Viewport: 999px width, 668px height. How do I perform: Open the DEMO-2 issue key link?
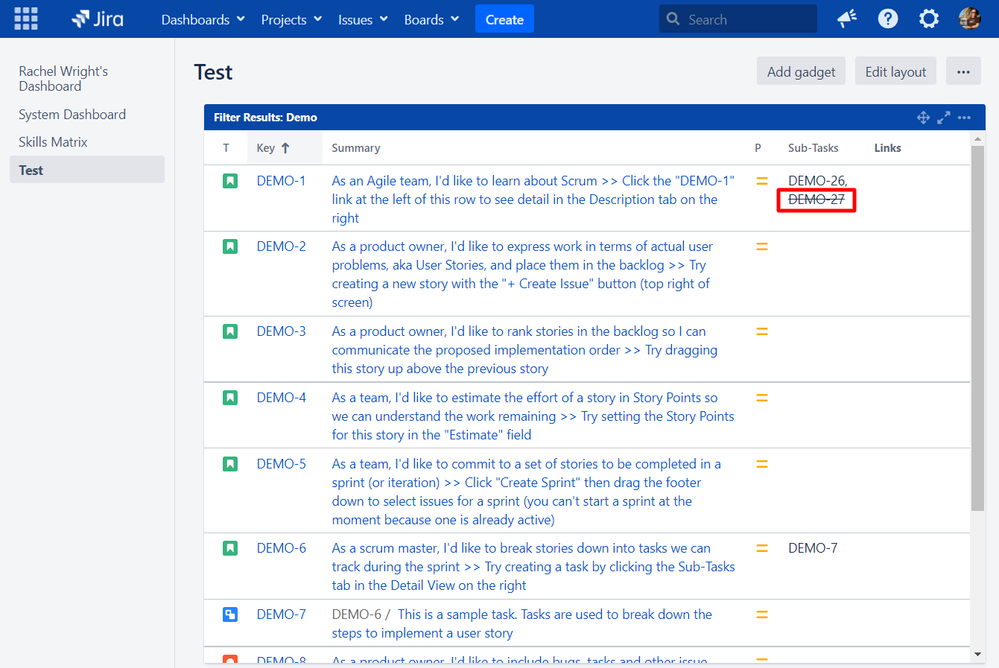tap(281, 247)
